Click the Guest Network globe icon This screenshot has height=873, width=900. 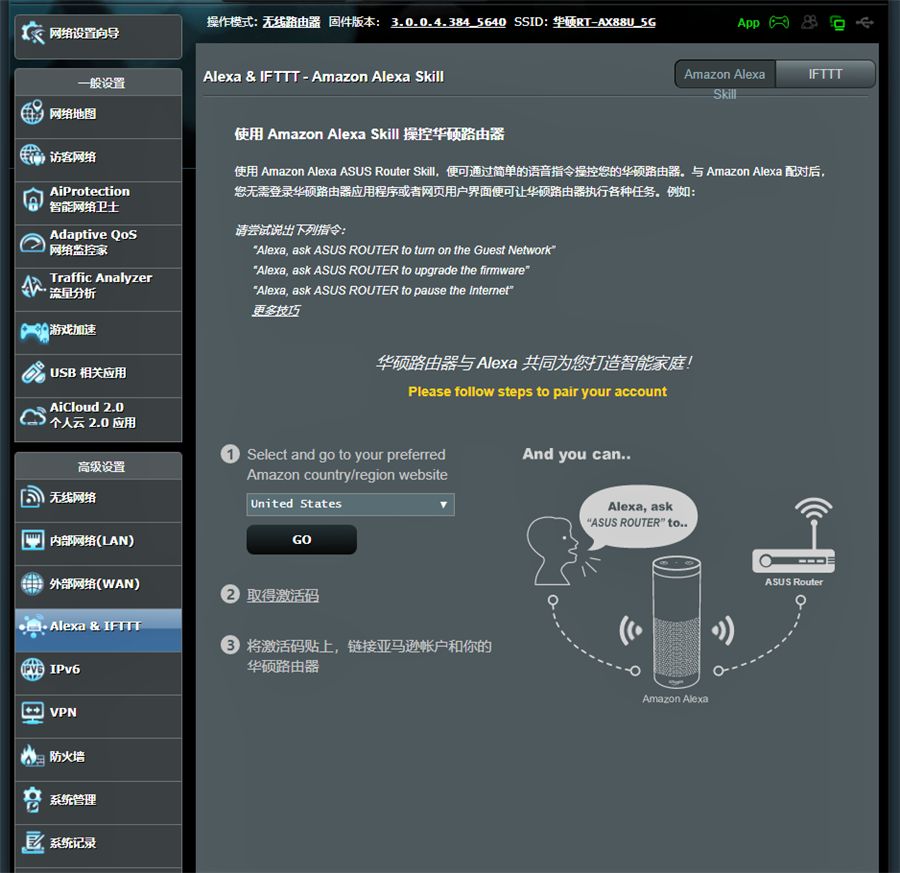tap(32, 156)
